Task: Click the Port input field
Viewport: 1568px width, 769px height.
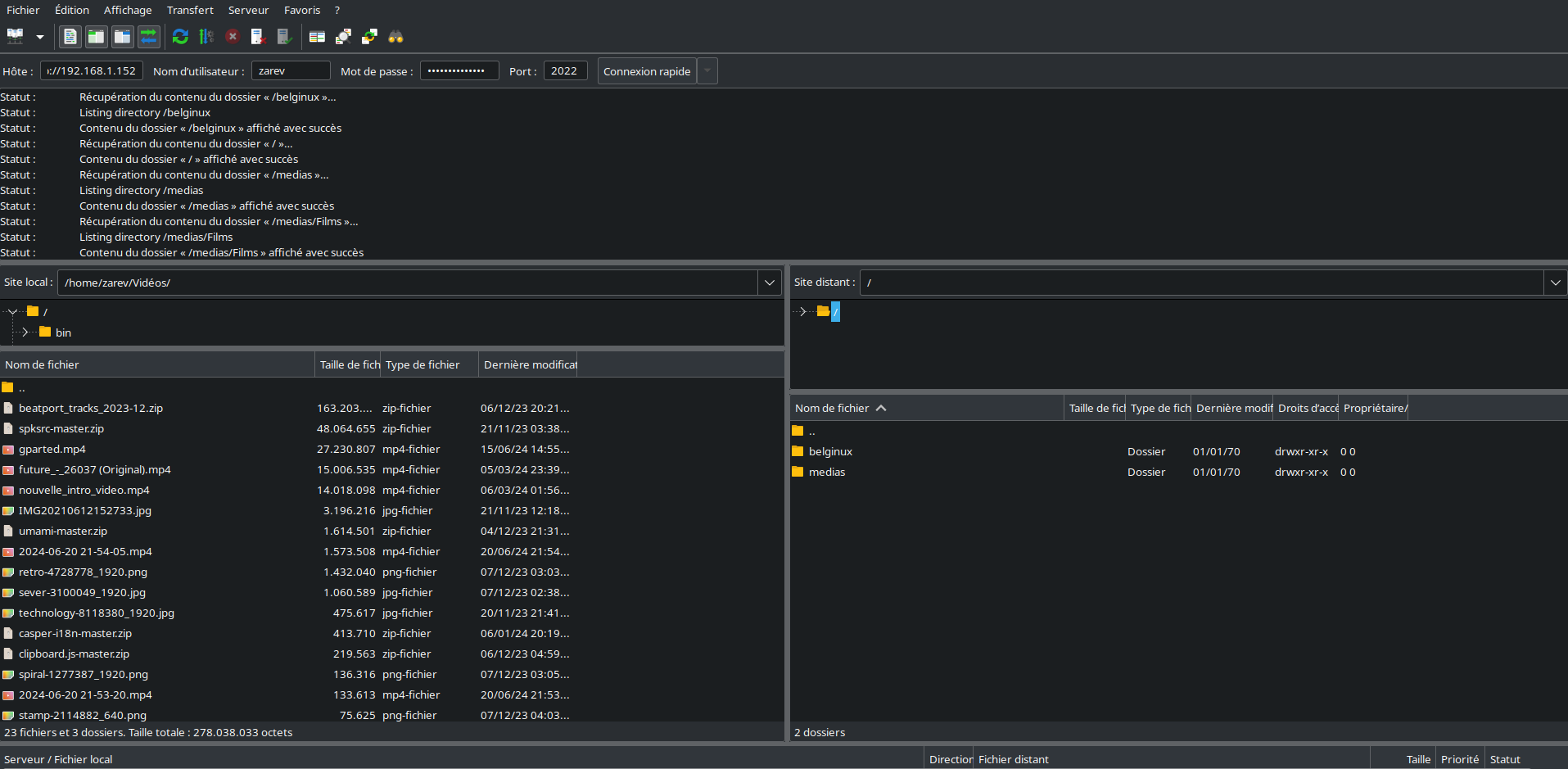Action: 565,70
